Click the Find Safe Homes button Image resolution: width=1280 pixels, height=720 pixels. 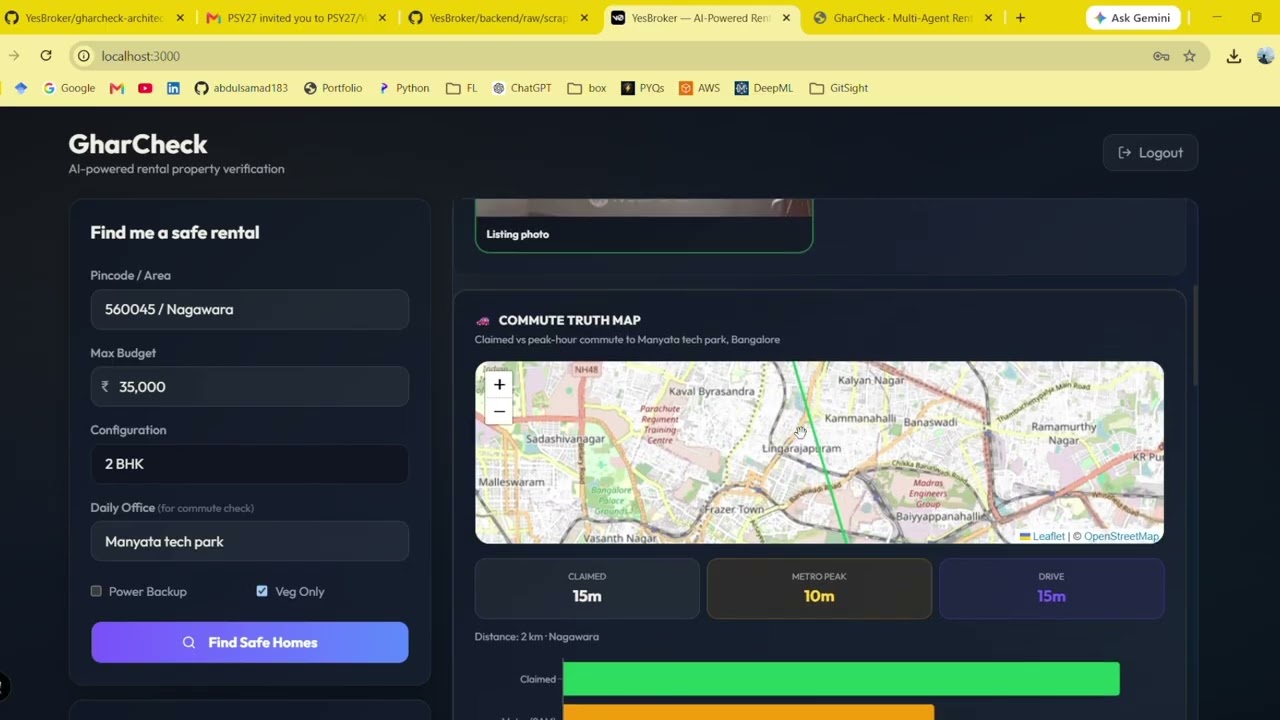[250, 642]
